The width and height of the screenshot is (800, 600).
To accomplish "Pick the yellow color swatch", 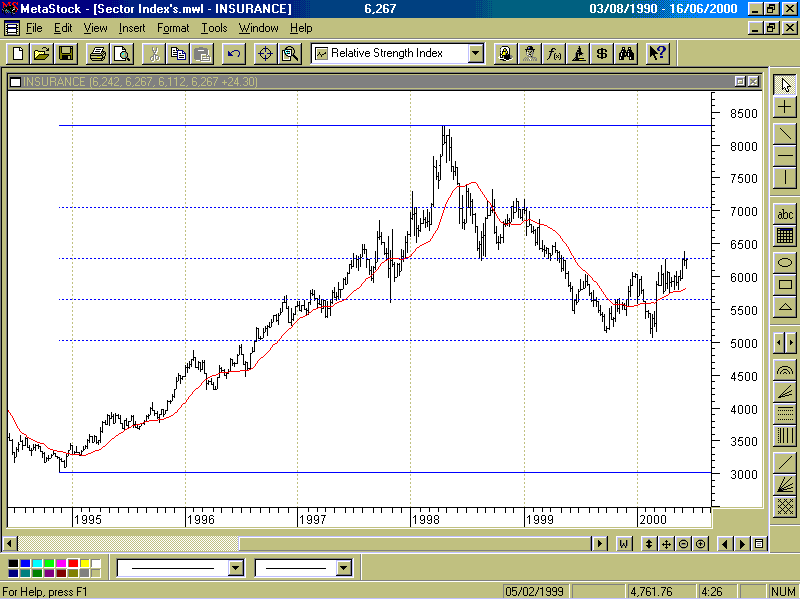I will [85, 563].
